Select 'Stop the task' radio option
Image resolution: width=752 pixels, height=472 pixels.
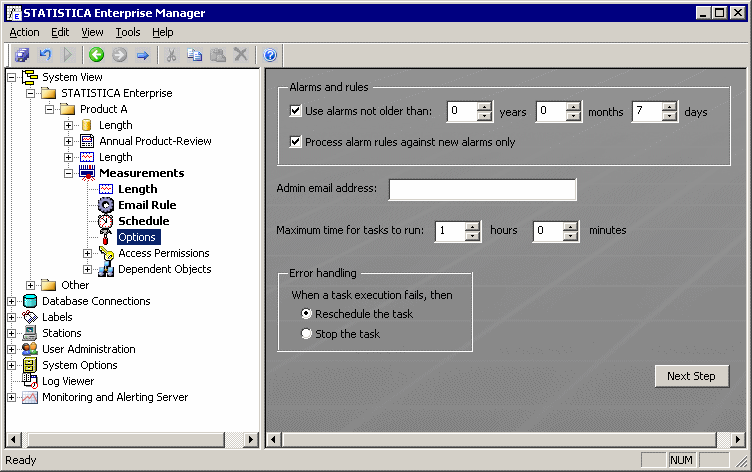[x=307, y=334]
